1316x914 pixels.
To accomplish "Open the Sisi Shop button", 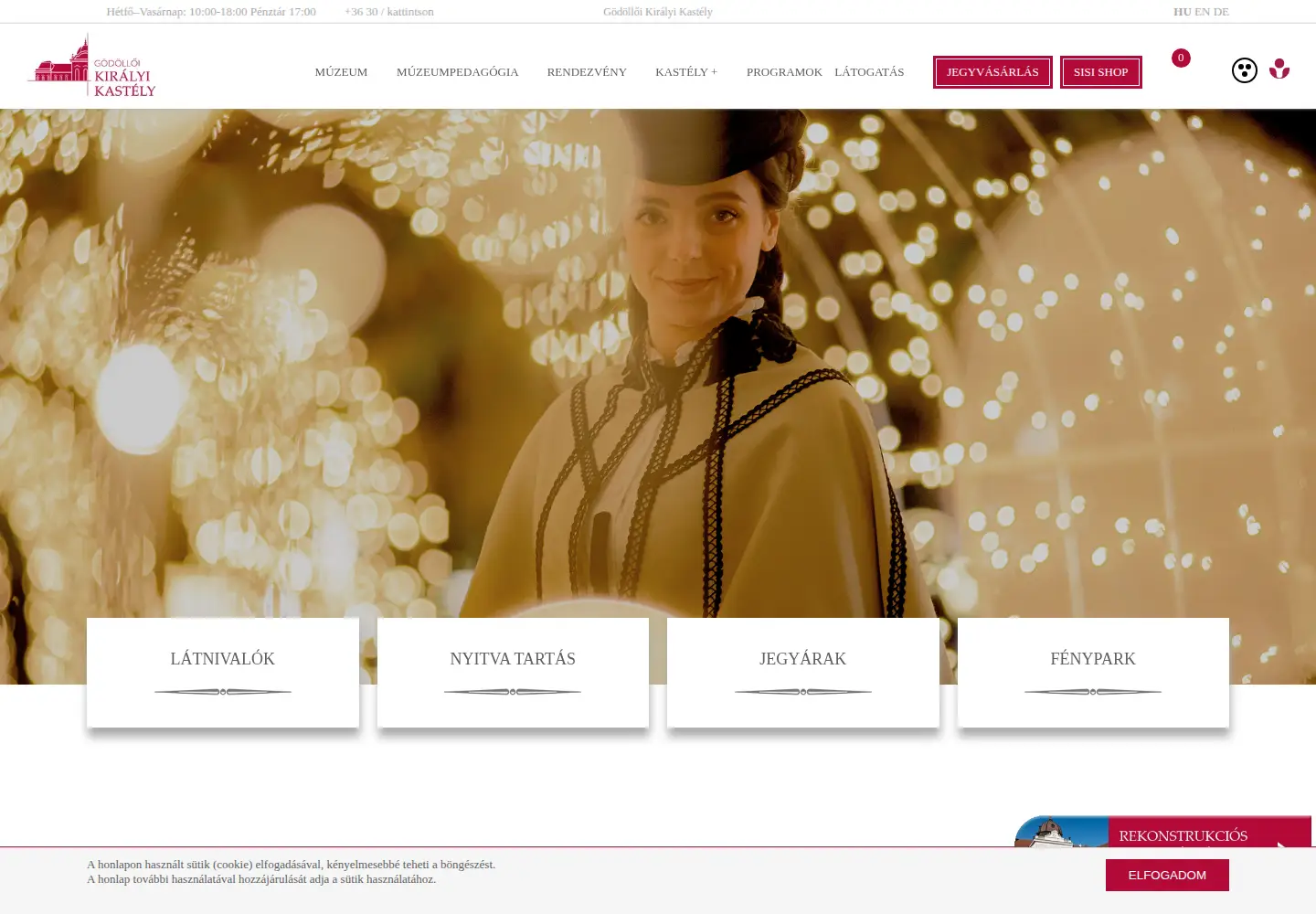I will point(1100,72).
